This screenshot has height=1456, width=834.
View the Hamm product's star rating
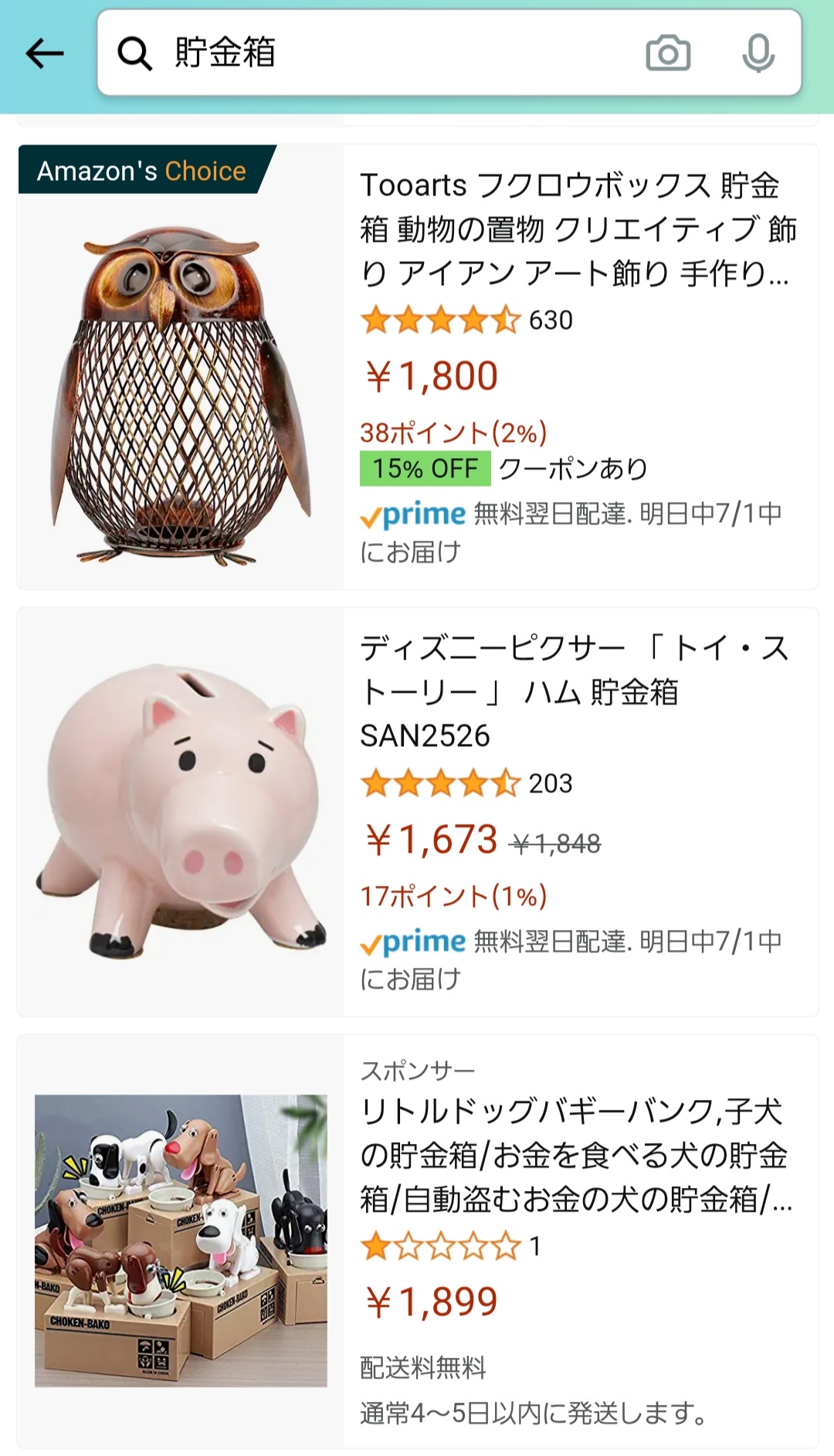pyautogui.click(x=440, y=783)
